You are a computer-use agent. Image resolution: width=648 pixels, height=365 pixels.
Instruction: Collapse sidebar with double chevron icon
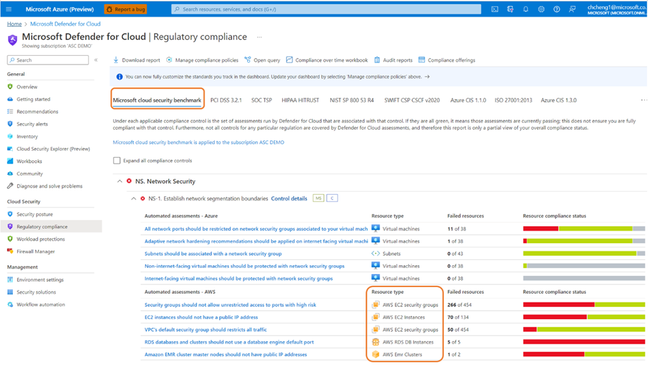(x=96, y=60)
